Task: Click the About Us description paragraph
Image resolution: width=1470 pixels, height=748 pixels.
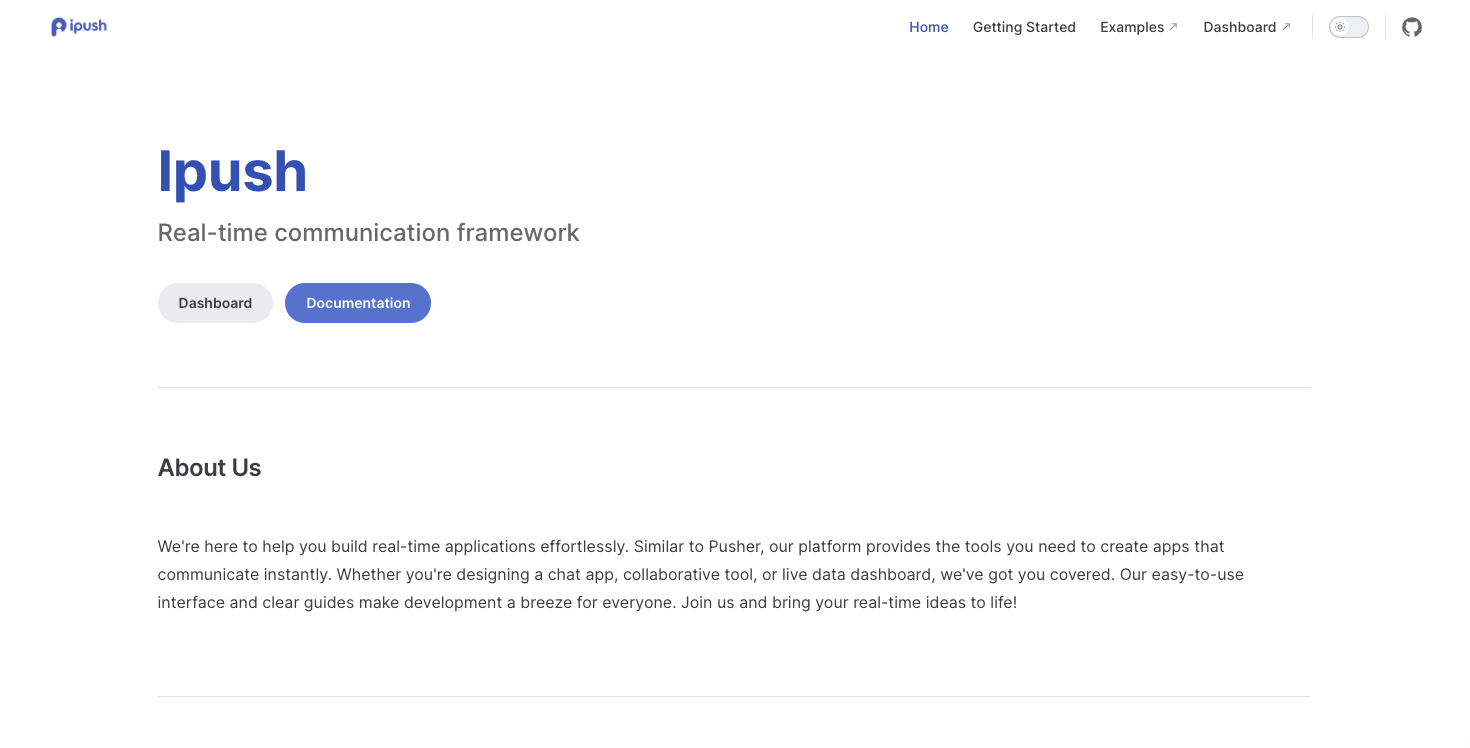Action: pos(701,575)
